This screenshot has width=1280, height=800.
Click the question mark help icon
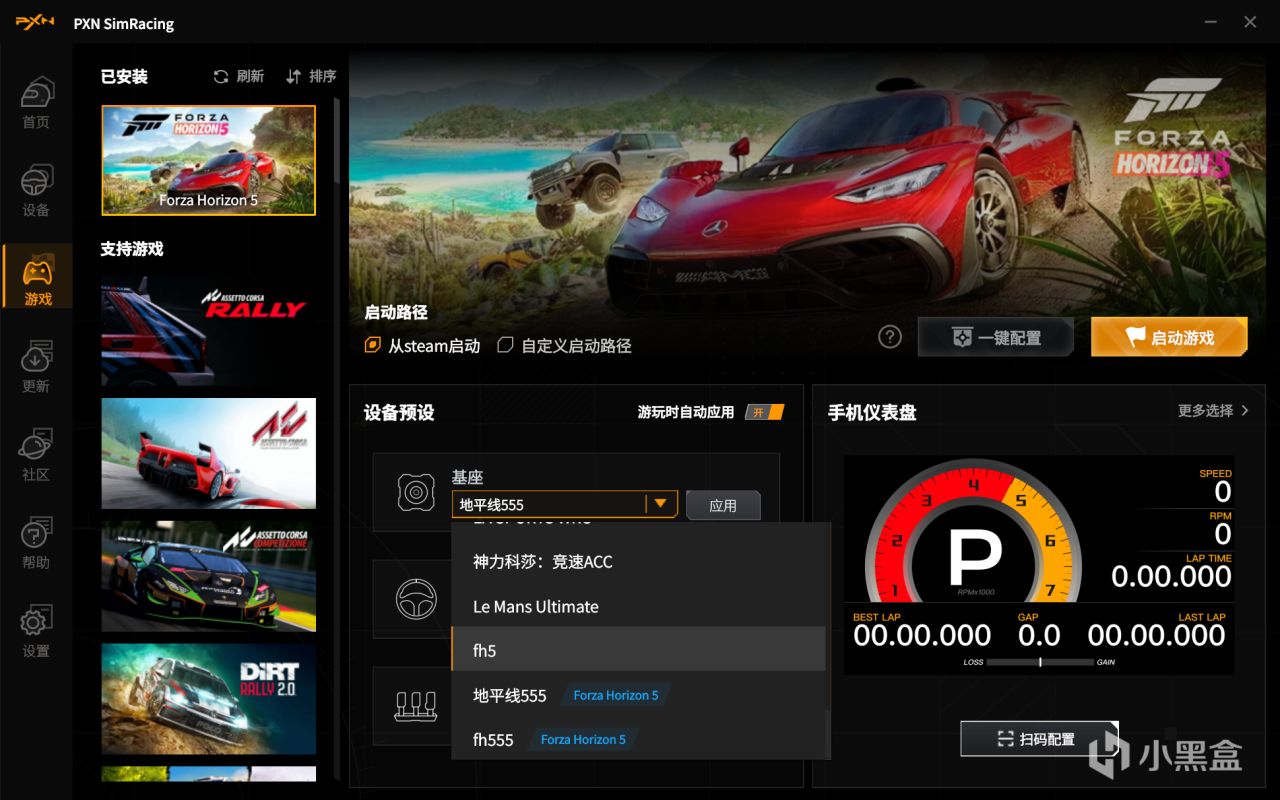pyautogui.click(x=890, y=337)
